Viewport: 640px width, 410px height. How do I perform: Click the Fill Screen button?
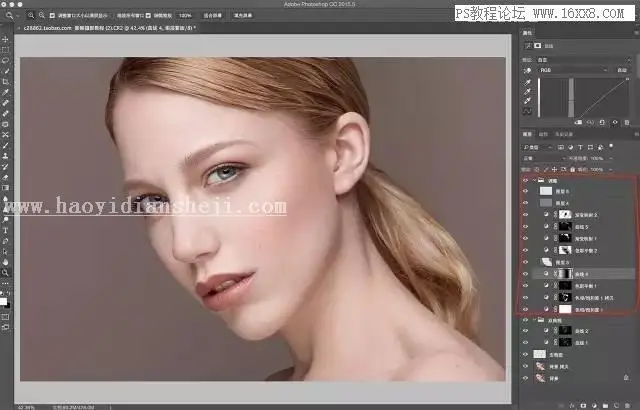[x=242, y=16]
